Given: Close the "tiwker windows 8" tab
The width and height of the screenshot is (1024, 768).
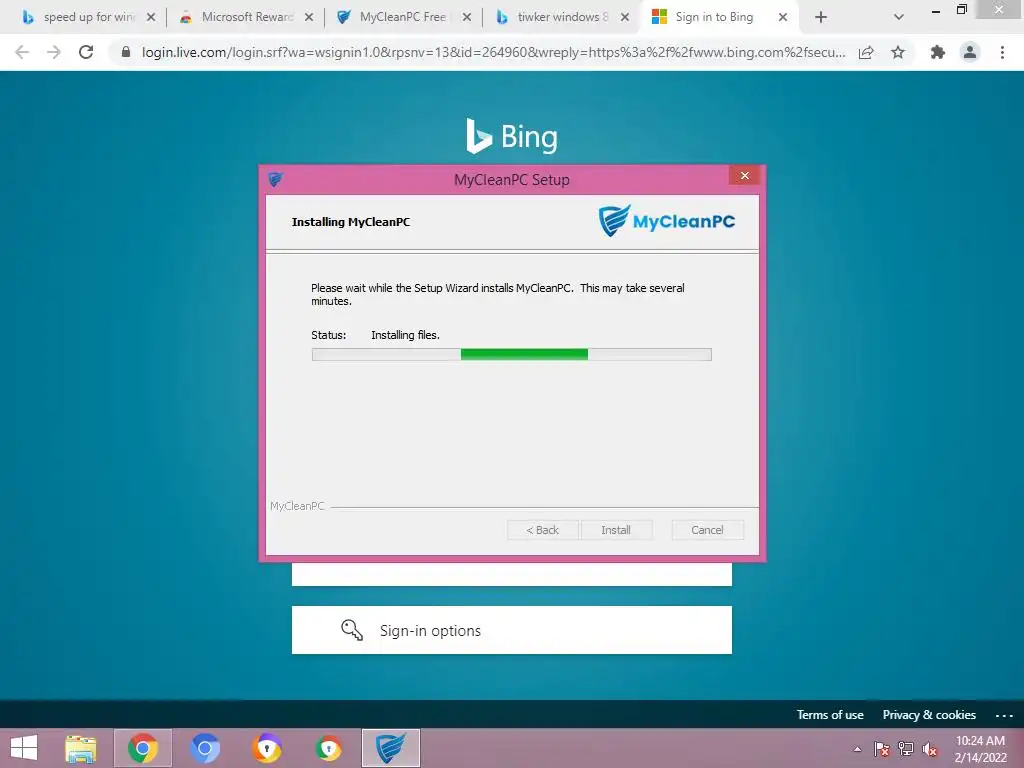Looking at the screenshot, I should pyautogui.click(x=625, y=17).
